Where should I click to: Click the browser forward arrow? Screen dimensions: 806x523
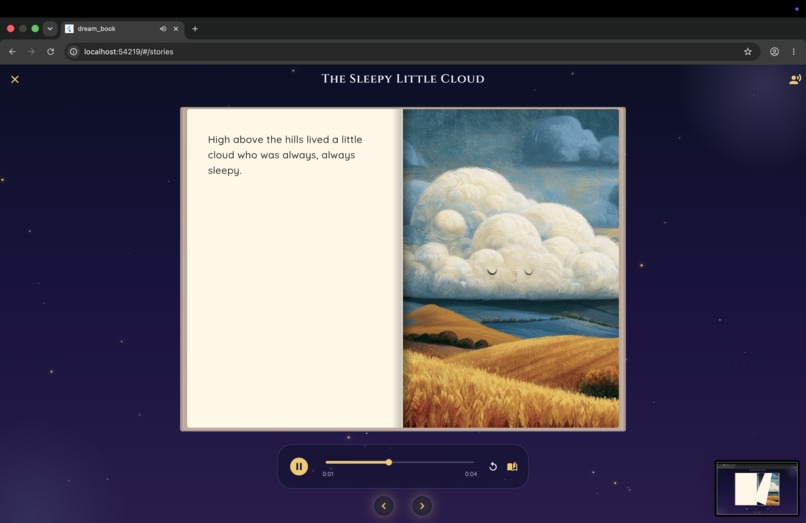coord(31,51)
